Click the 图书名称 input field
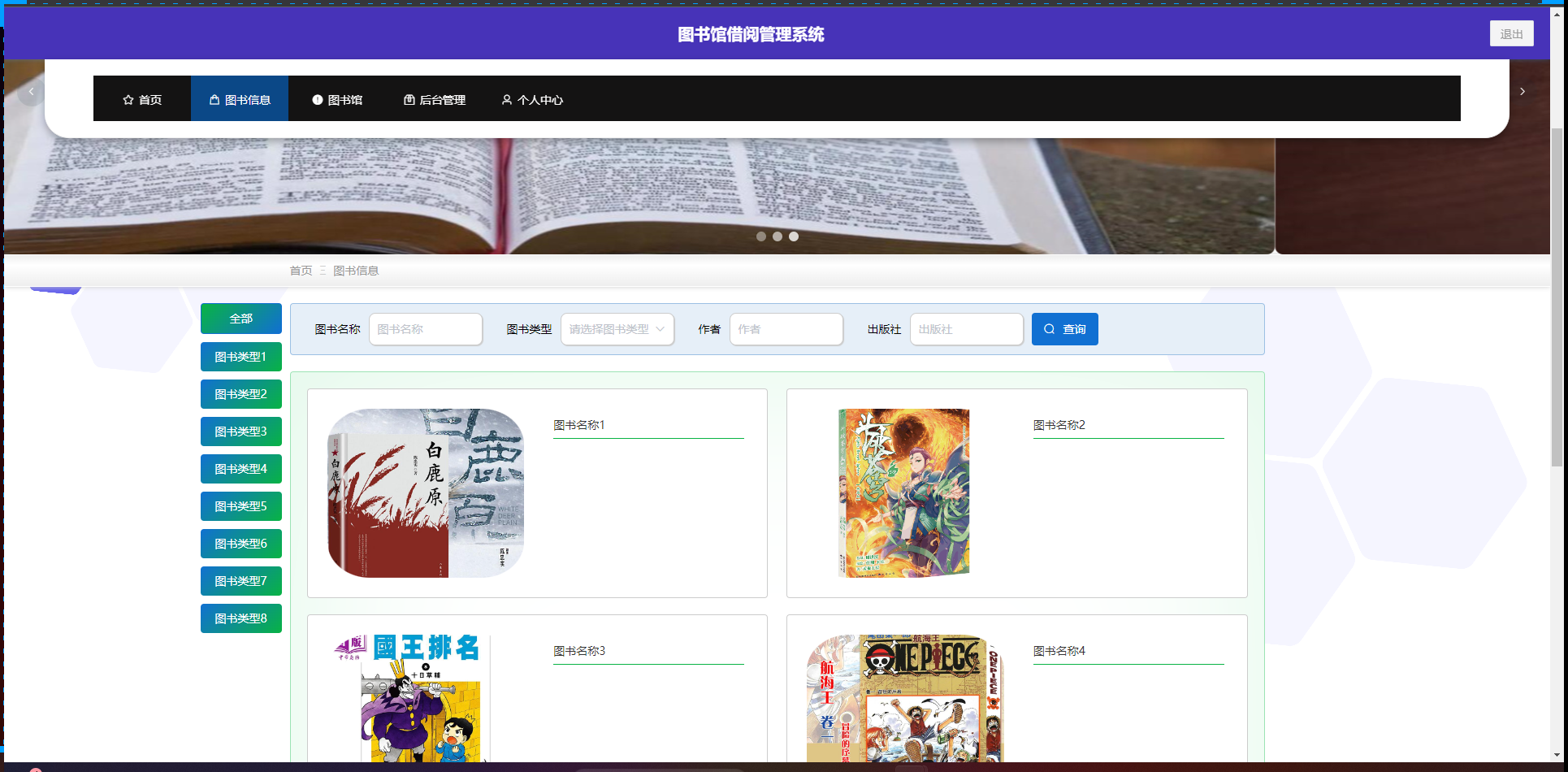 [426, 329]
